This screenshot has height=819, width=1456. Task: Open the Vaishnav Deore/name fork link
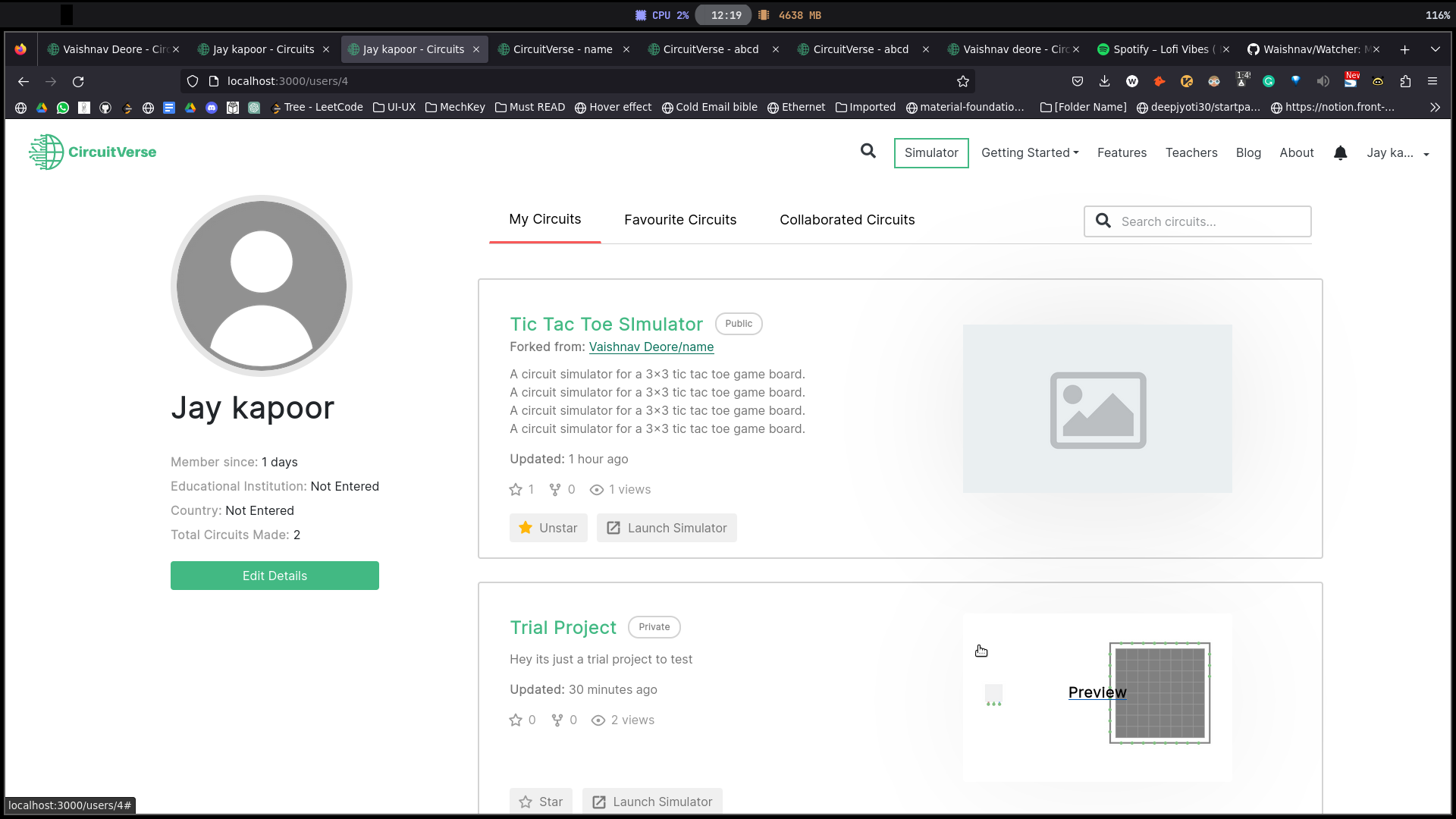tap(651, 347)
